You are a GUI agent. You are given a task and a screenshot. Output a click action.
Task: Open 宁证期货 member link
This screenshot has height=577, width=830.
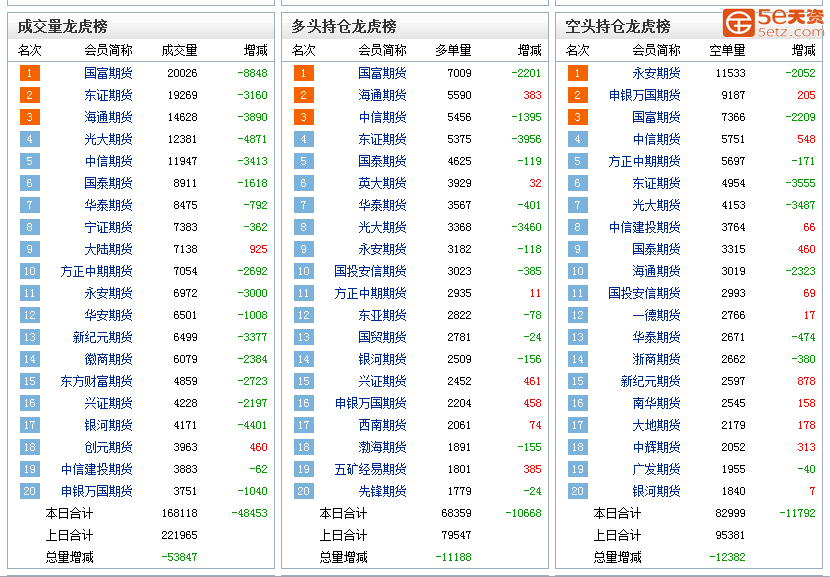point(108,227)
